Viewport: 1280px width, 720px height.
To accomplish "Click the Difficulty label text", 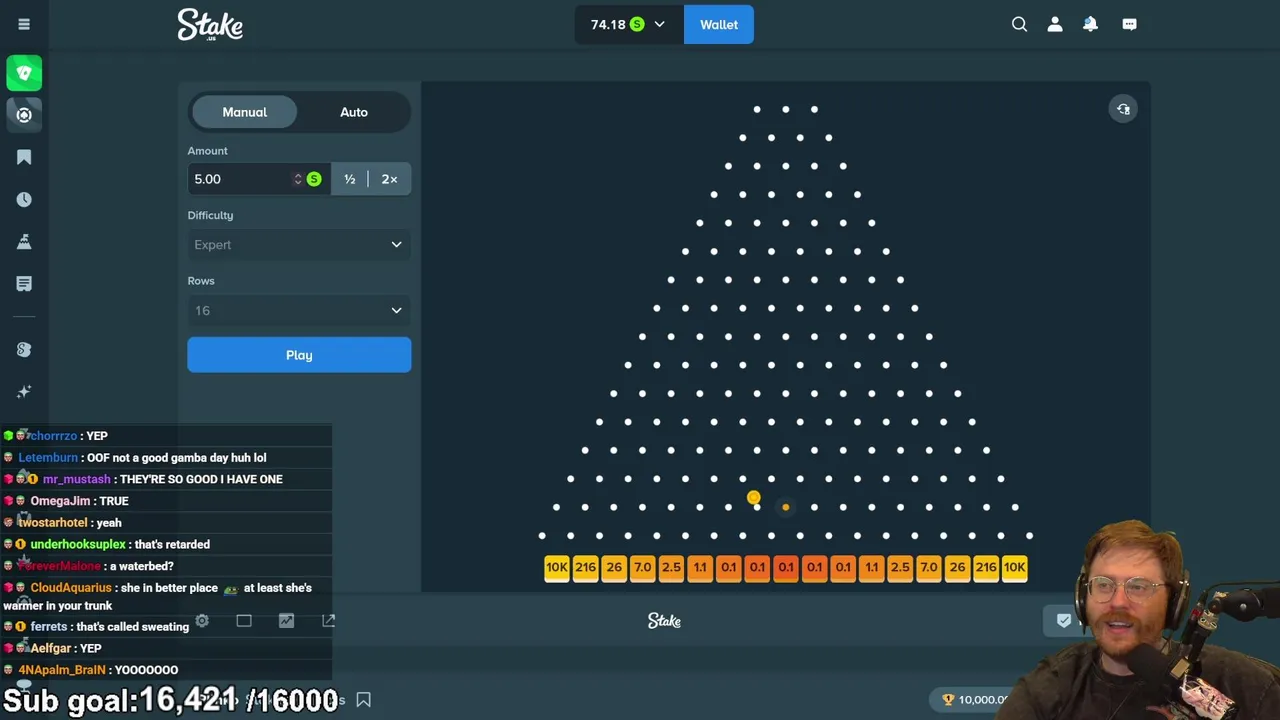I will (x=210, y=215).
